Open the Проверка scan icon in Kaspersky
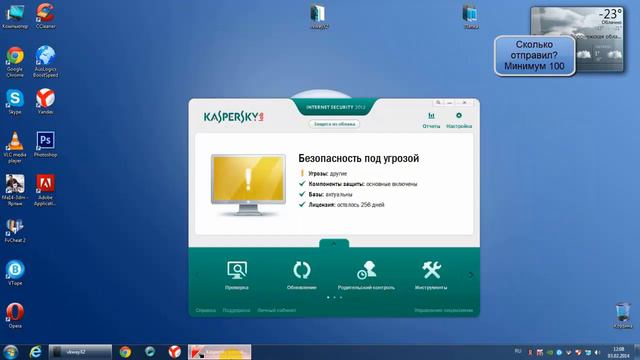640x360 pixels. pyautogui.click(x=237, y=275)
